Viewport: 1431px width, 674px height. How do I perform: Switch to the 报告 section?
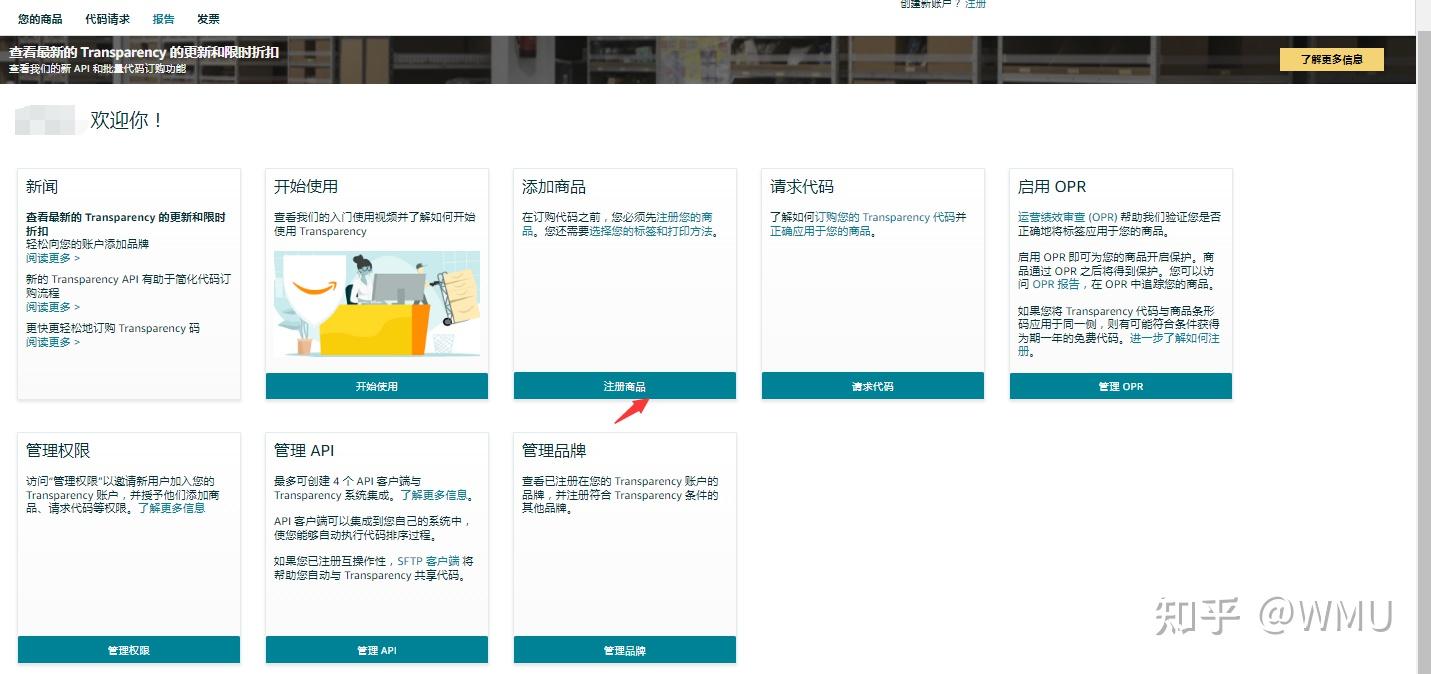[163, 17]
